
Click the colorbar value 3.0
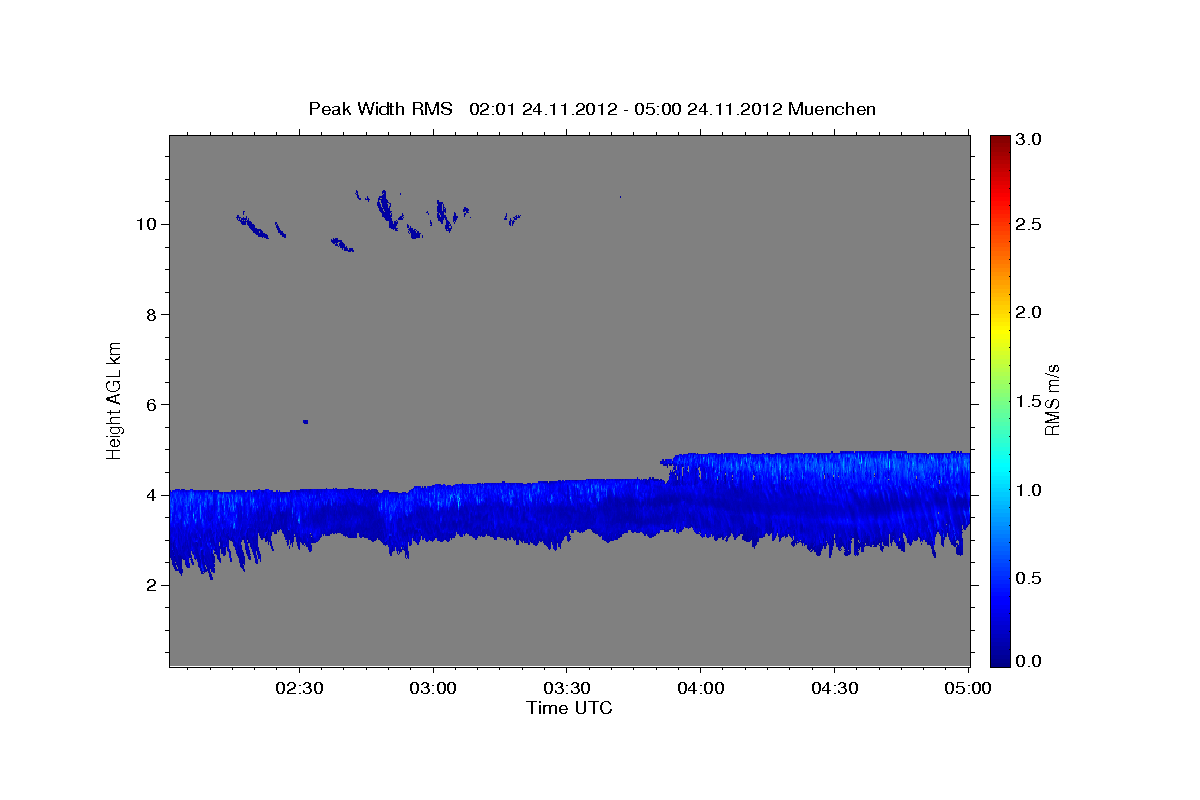1029,140
